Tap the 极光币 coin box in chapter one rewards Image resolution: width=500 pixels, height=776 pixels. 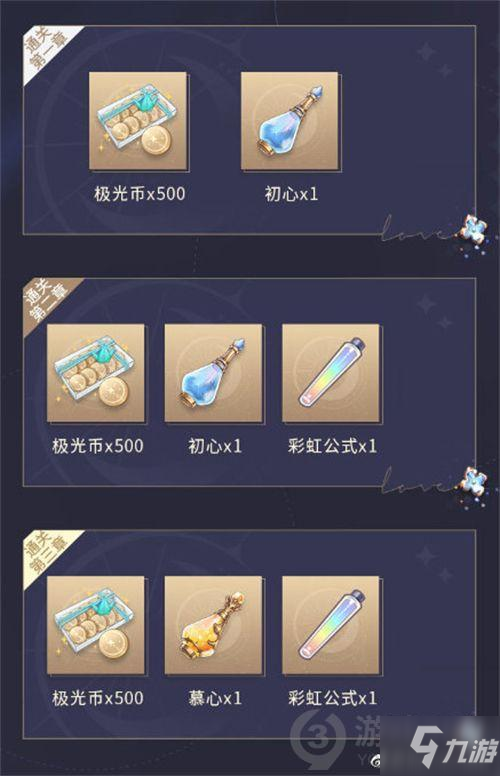[x=138, y=121]
